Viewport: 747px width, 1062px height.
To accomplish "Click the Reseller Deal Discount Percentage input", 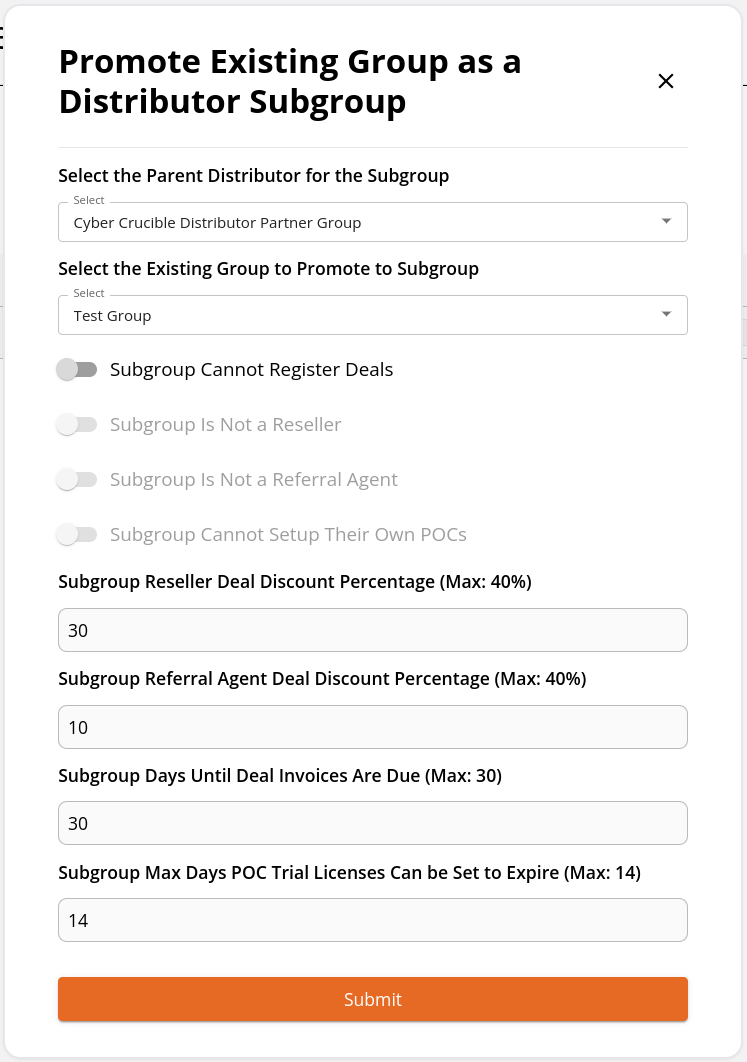I will tap(372, 630).
